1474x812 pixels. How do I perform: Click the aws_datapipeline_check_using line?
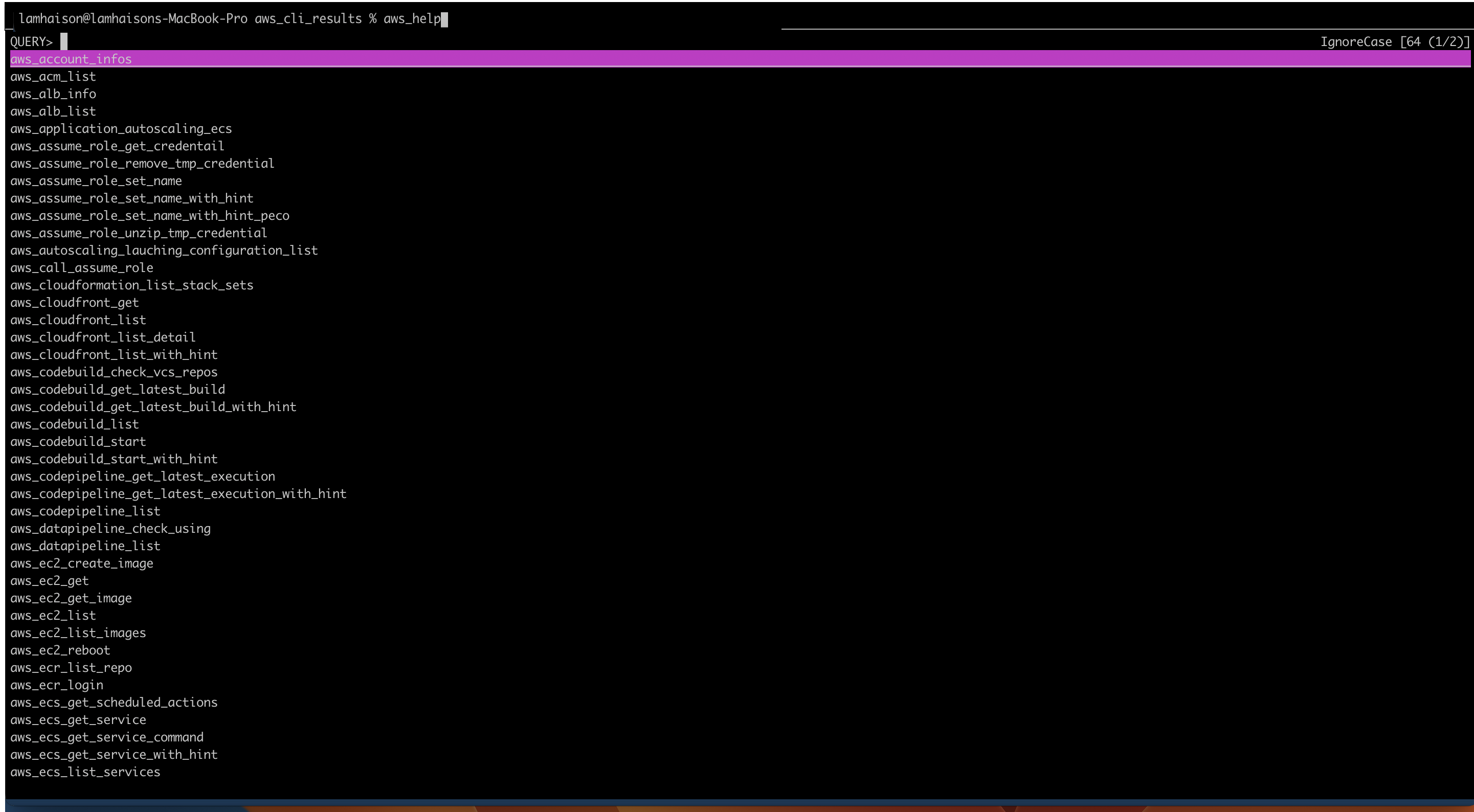(x=110, y=529)
